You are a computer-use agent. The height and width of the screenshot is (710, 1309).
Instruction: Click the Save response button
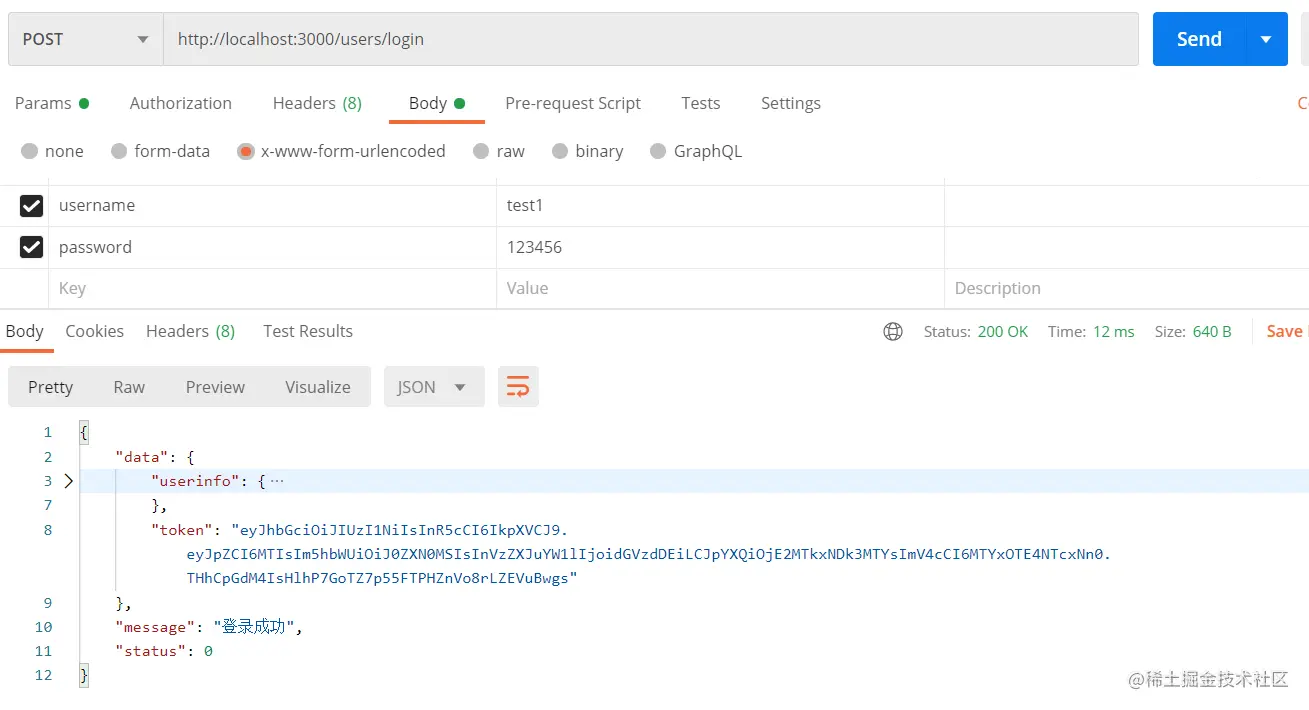1286,331
